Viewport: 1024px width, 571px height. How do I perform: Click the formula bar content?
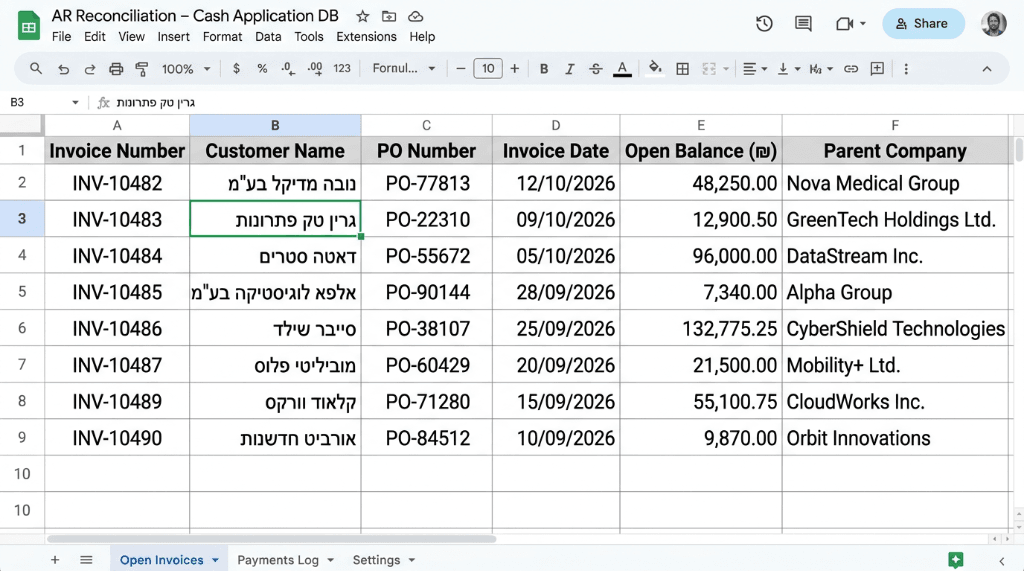click(x=155, y=103)
